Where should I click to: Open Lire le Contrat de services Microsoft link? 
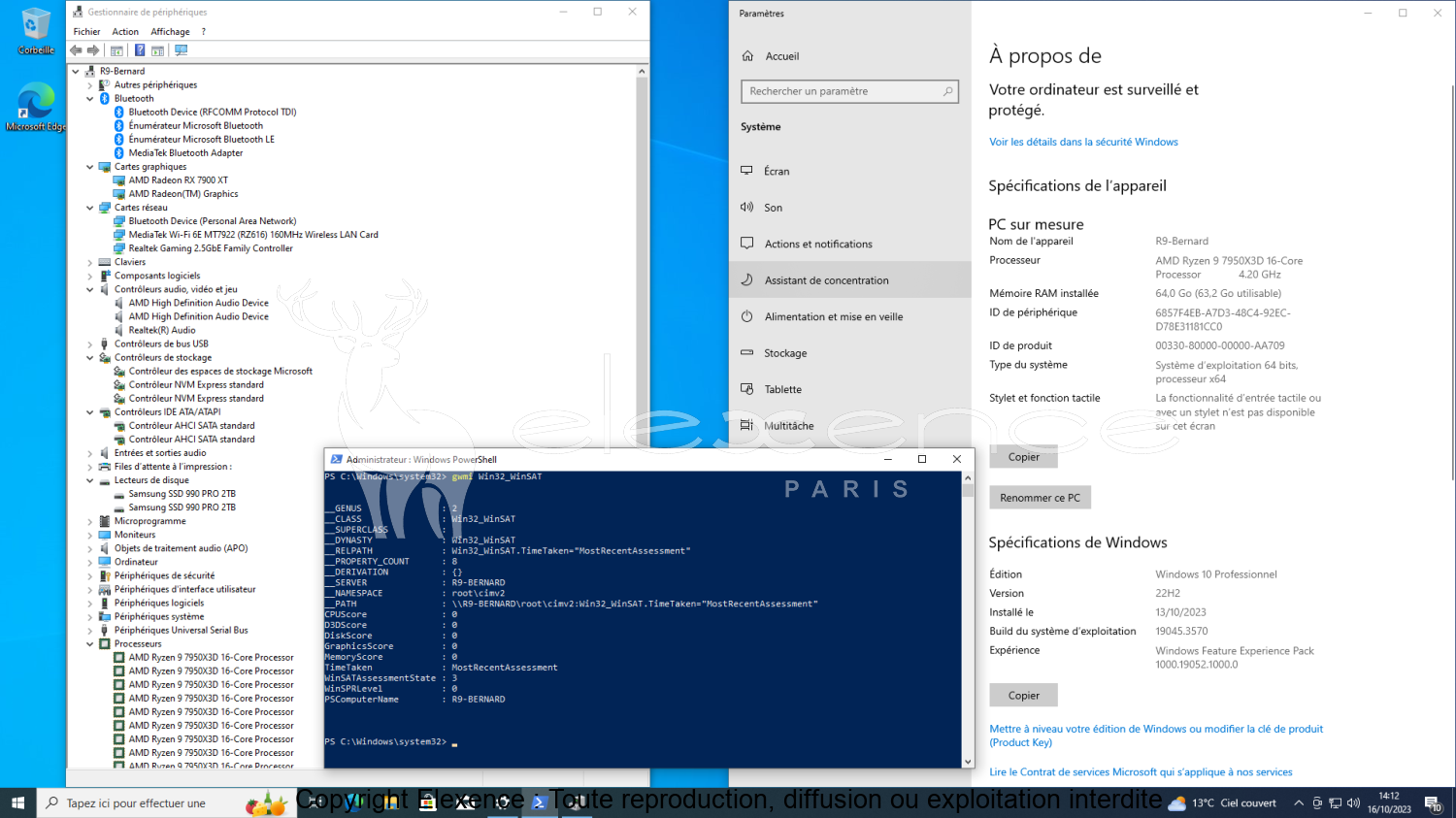click(x=1141, y=772)
